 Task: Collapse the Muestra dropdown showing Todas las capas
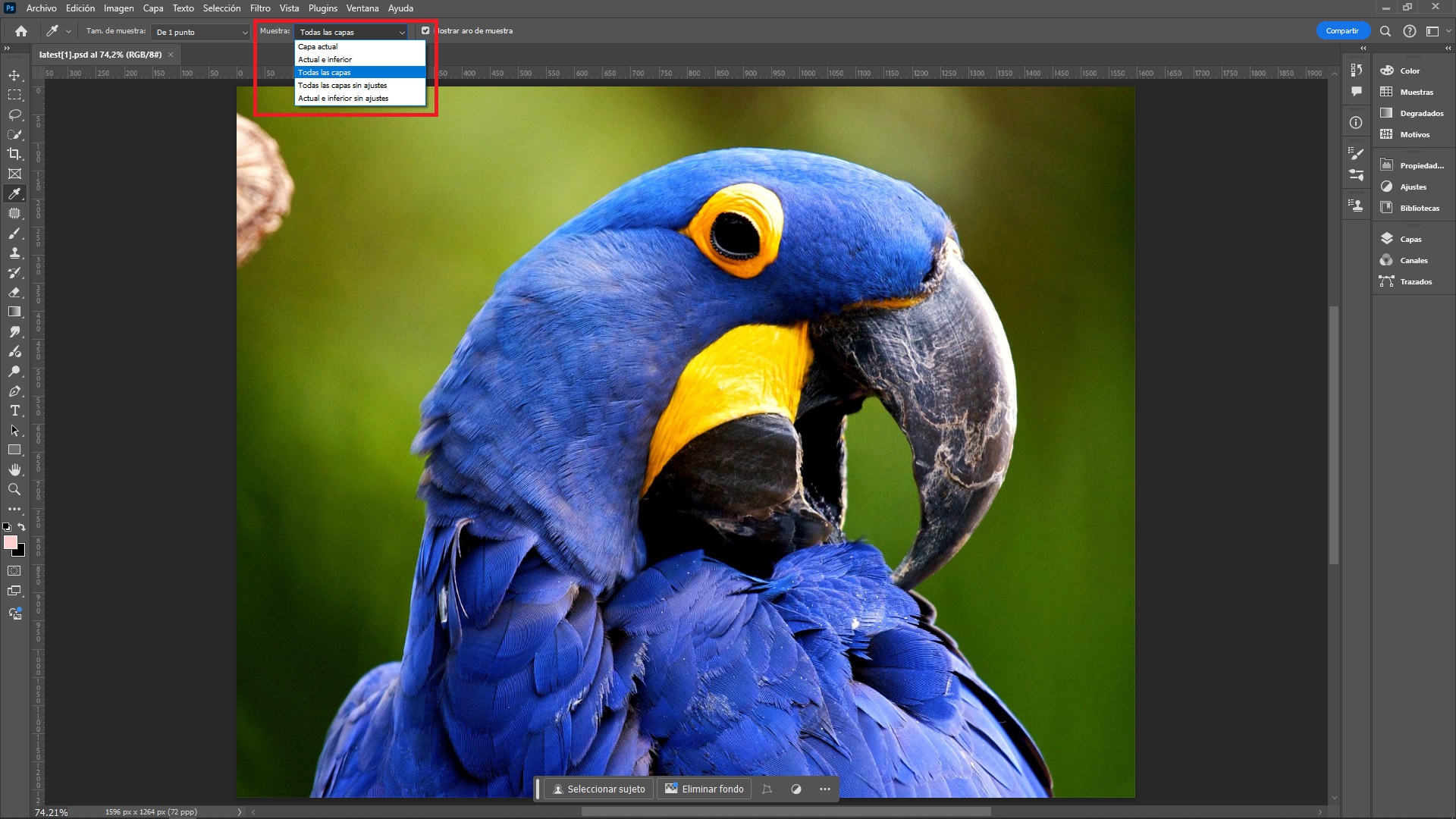point(352,32)
